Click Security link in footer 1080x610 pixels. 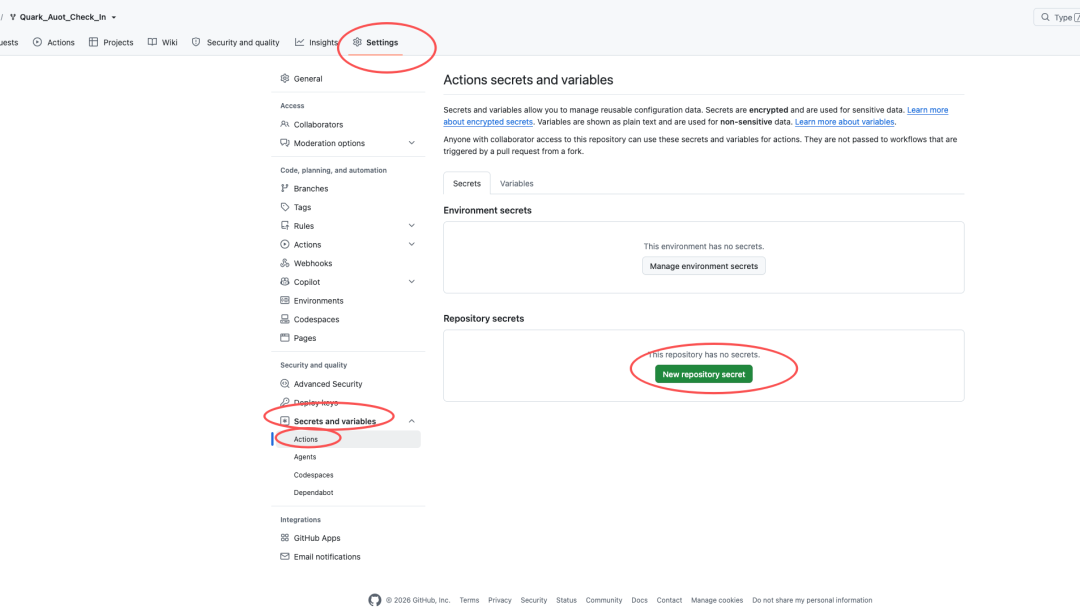[534, 600]
